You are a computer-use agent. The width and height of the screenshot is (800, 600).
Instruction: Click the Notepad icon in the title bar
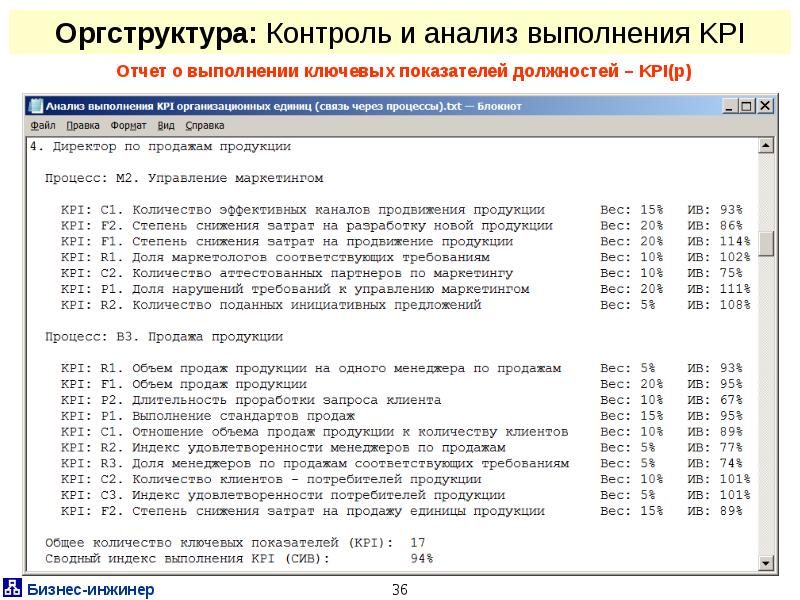tap(35, 106)
